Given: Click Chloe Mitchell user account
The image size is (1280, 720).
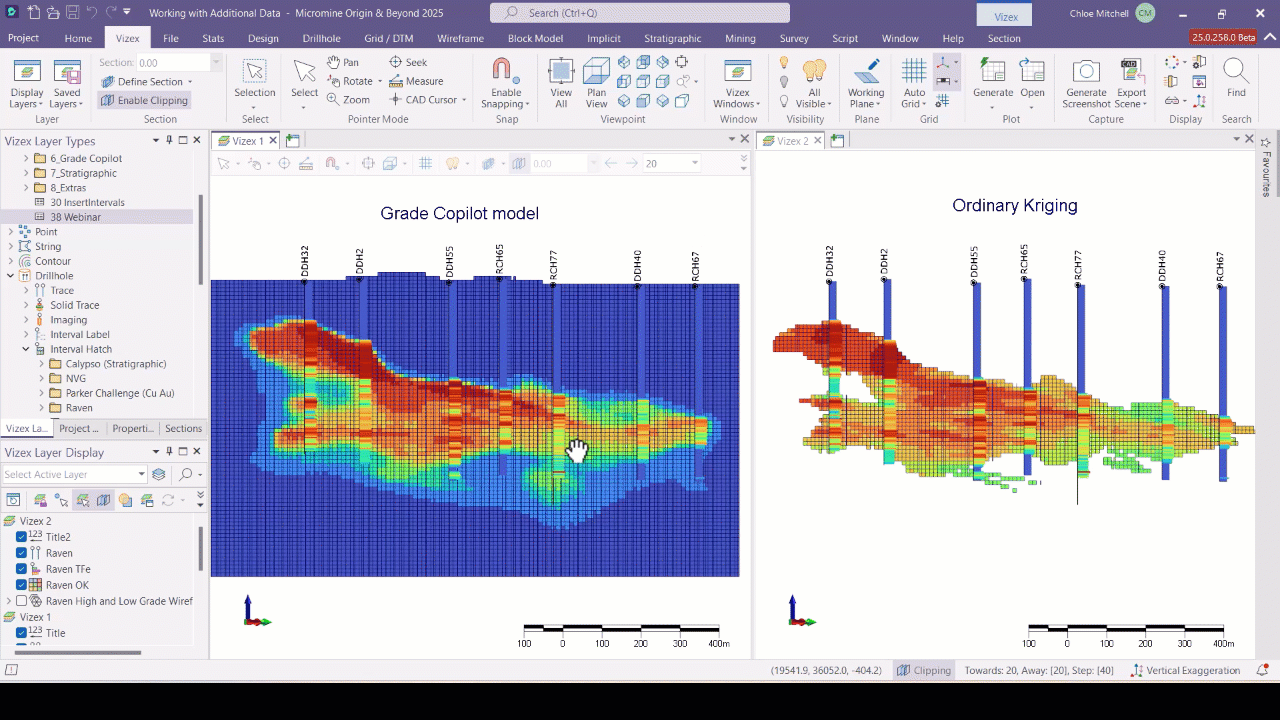Looking at the screenshot, I should 1111,13.
